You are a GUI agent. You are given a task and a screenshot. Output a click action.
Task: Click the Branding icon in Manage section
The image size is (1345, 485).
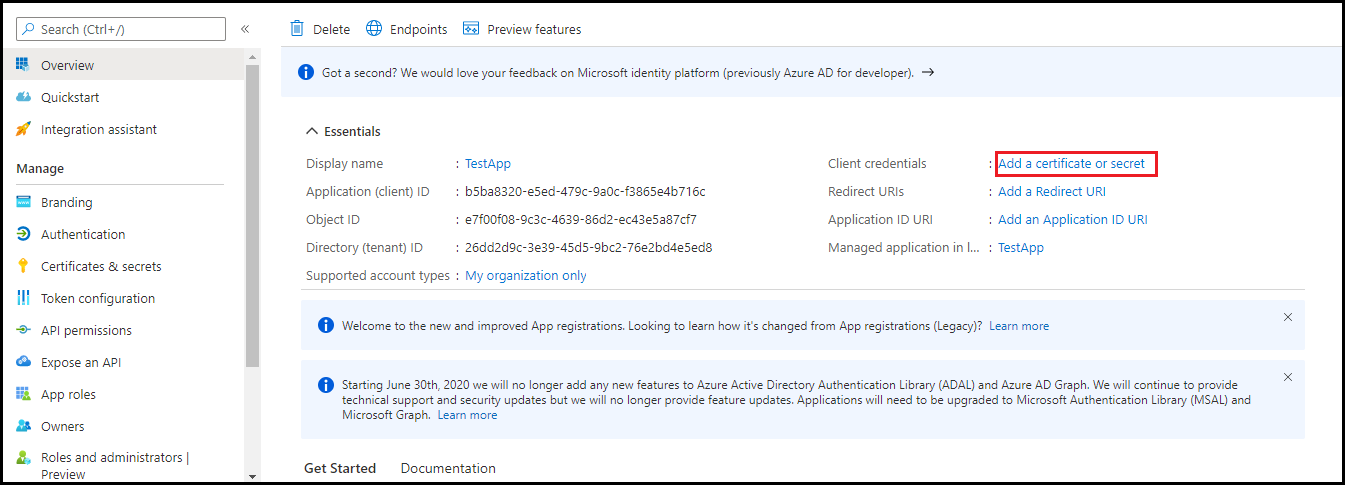pyautogui.click(x=23, y=202)
